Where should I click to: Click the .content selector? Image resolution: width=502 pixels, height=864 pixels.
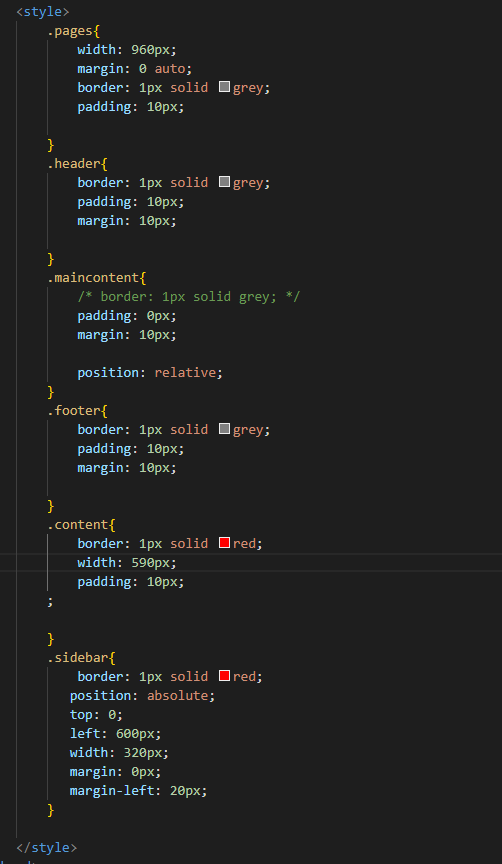(77, 525)
